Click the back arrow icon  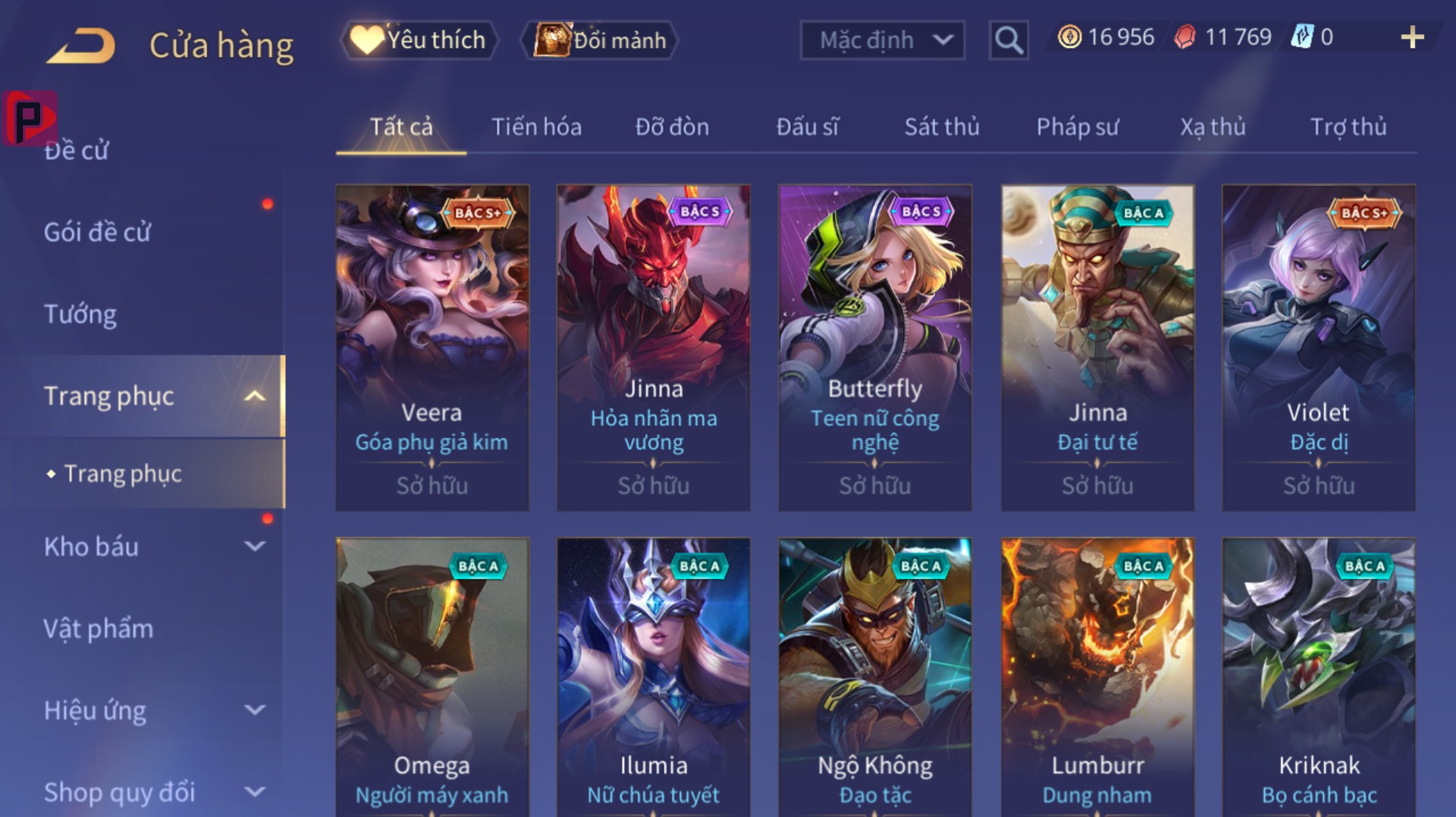coord(80,45)
